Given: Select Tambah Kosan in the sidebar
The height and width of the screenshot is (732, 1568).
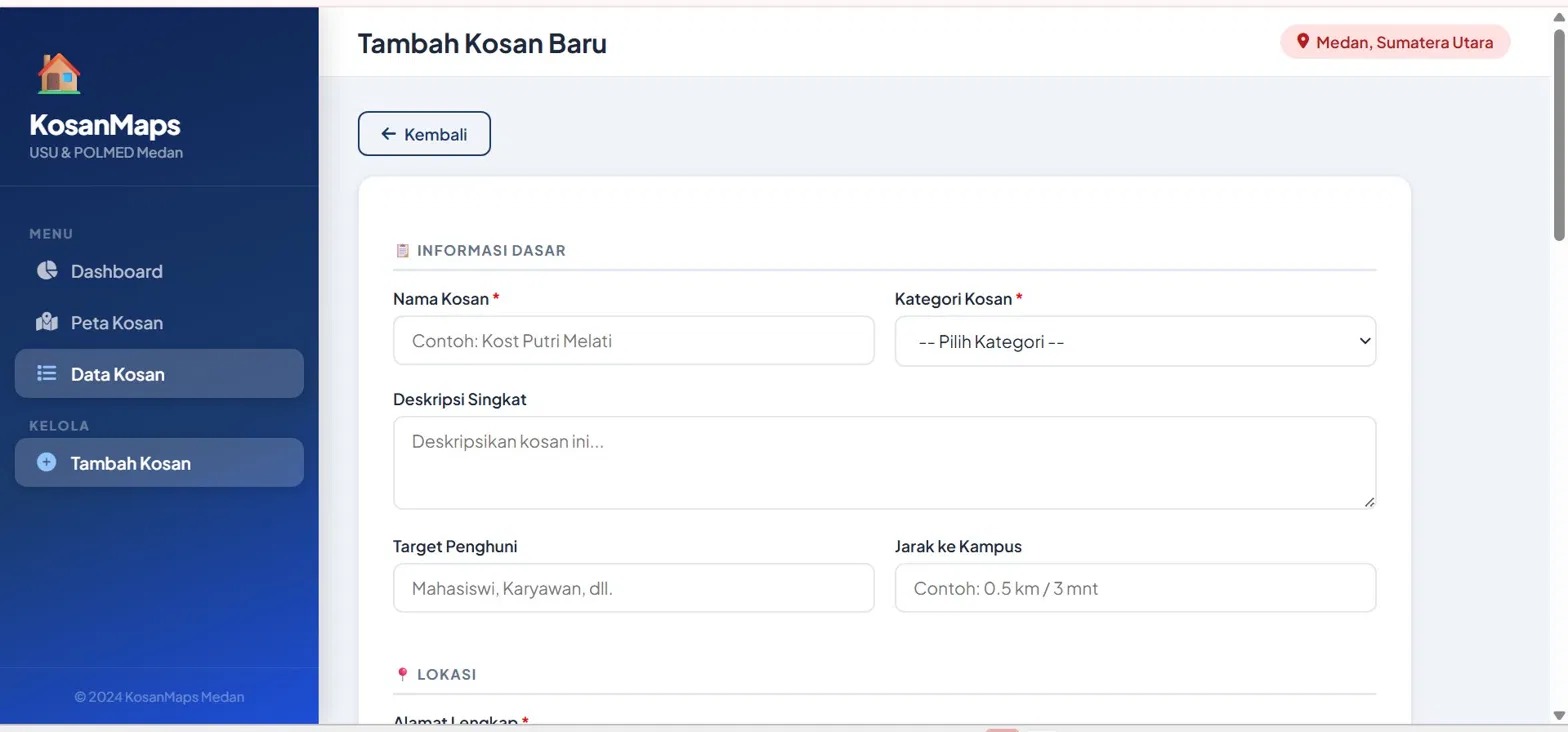Looking at the screenshot, I should click(159, 462).
